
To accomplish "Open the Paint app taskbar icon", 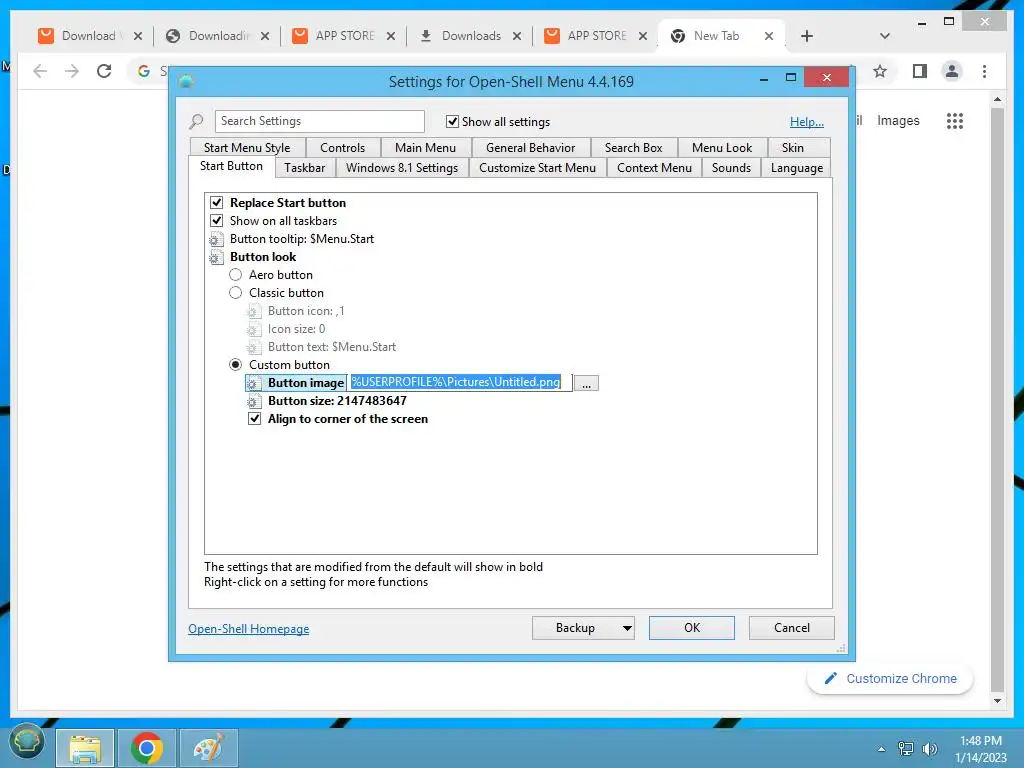I will pos(208,748).
